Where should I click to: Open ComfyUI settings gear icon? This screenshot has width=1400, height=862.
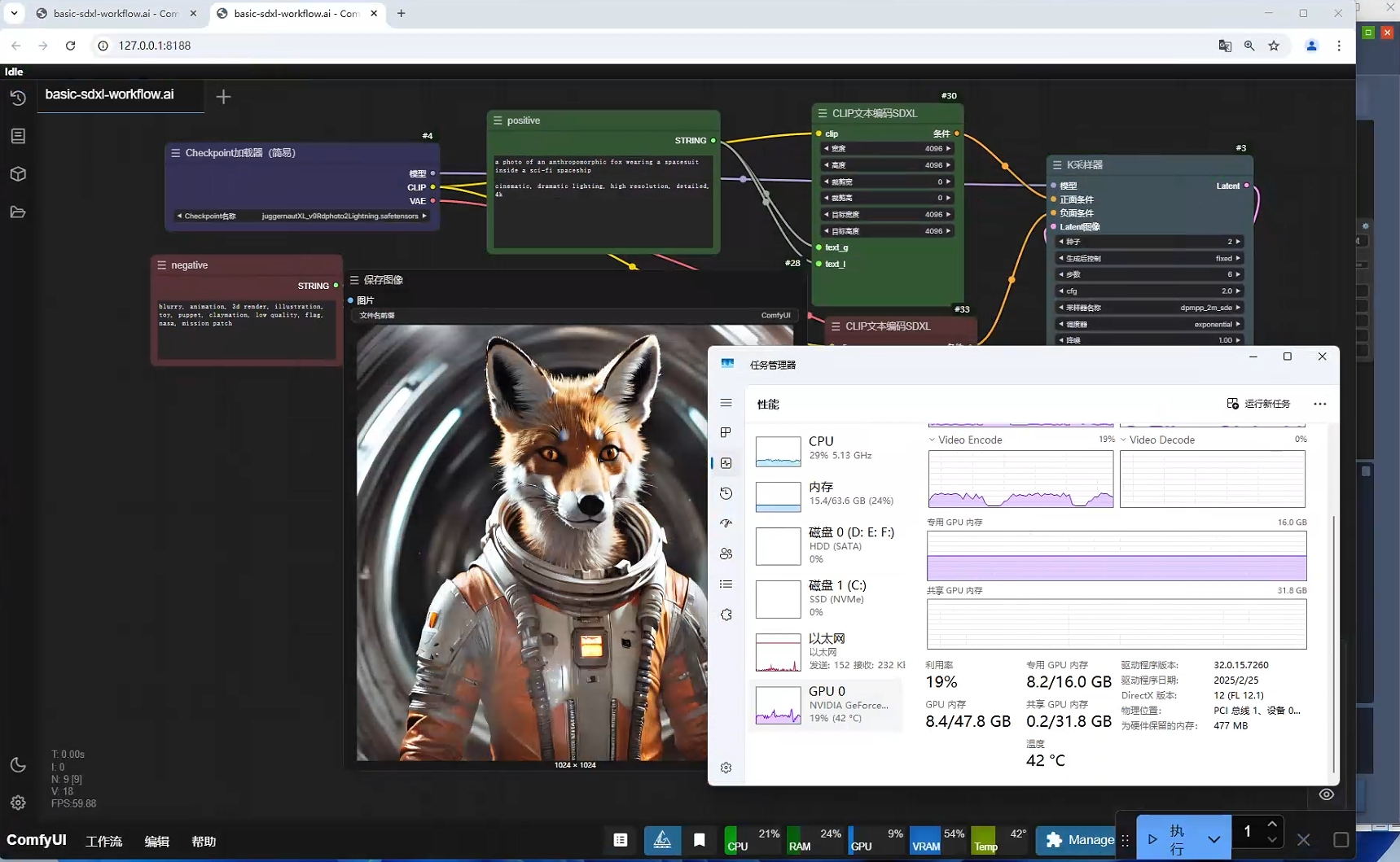coord(18,803)
